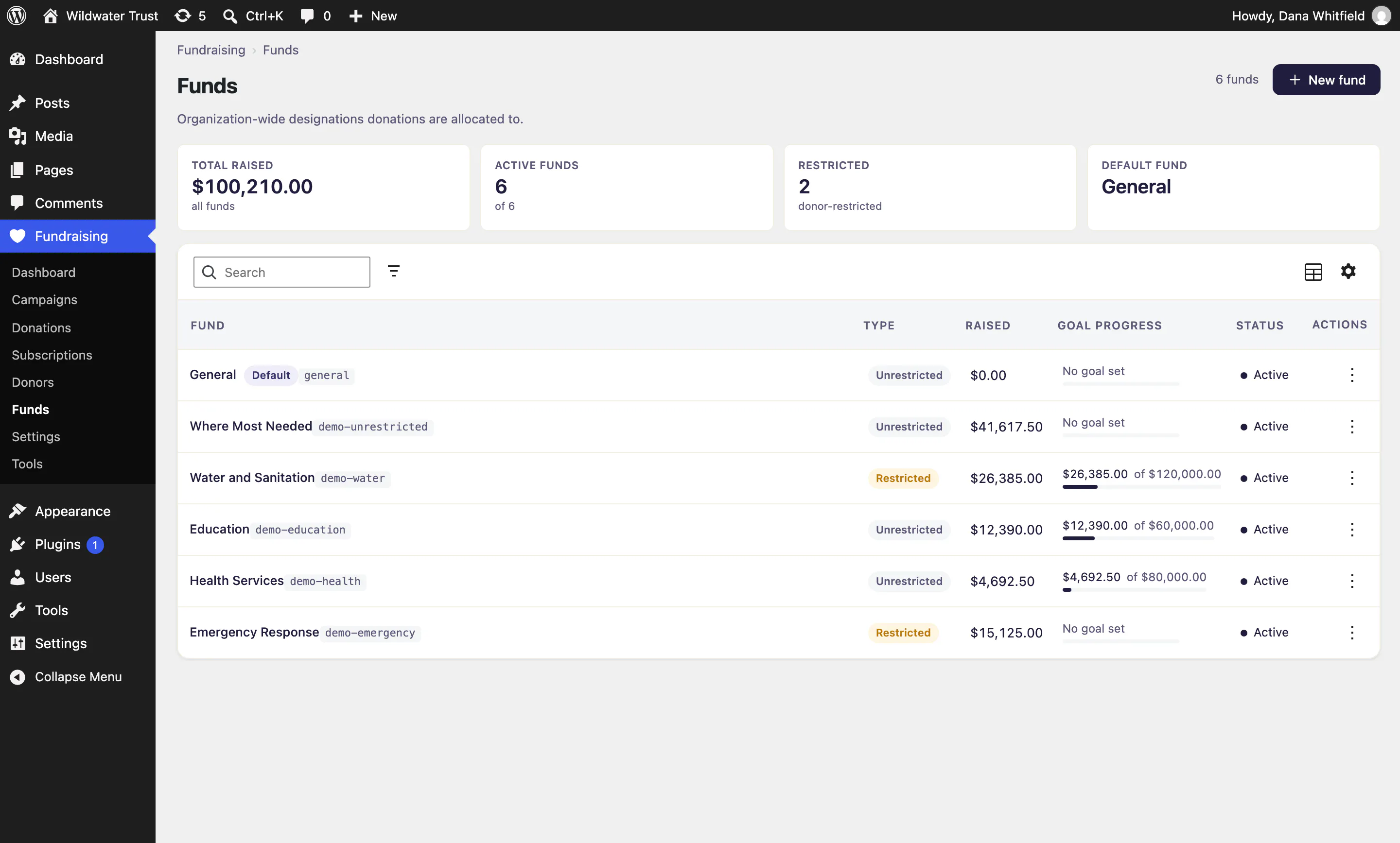Screen dimensions: 1400x843
Task: Open Plugins with 1 update badge
Action: (78, 544)
